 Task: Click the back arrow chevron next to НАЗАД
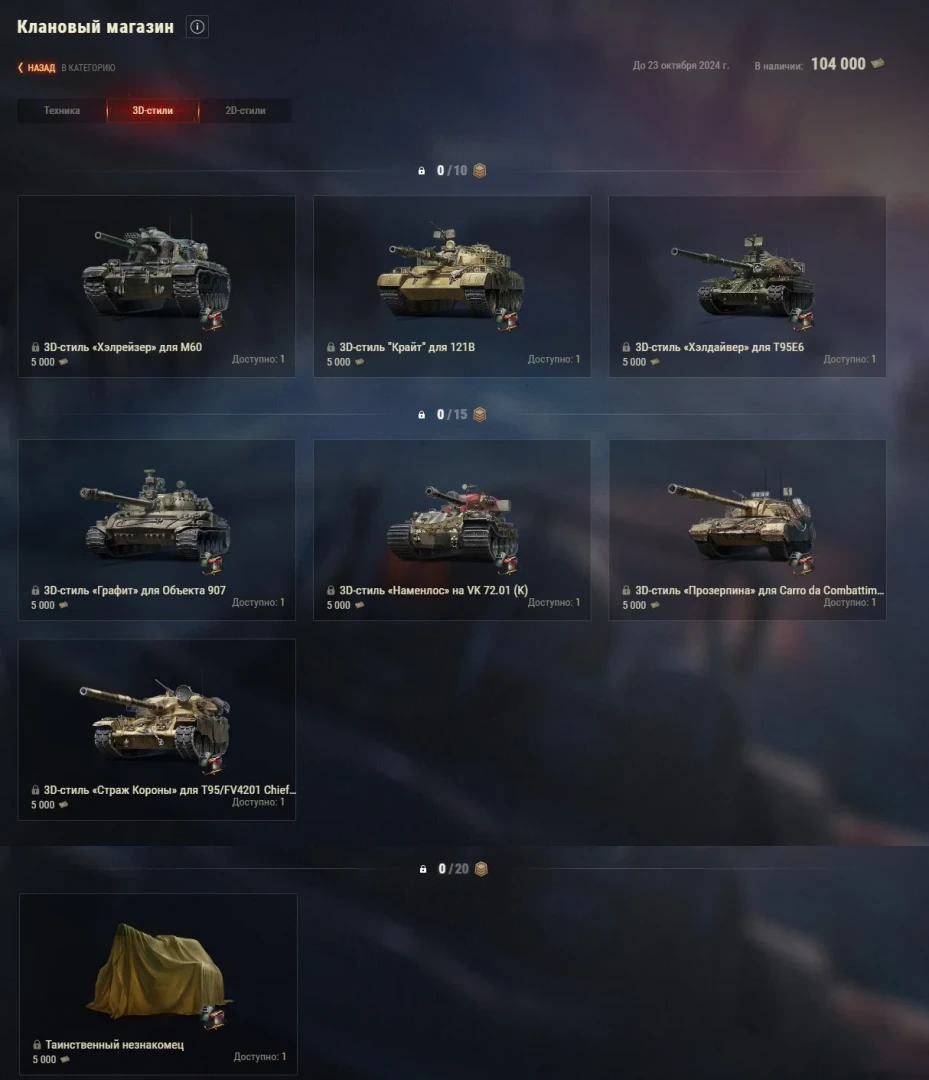coord(21,68)
